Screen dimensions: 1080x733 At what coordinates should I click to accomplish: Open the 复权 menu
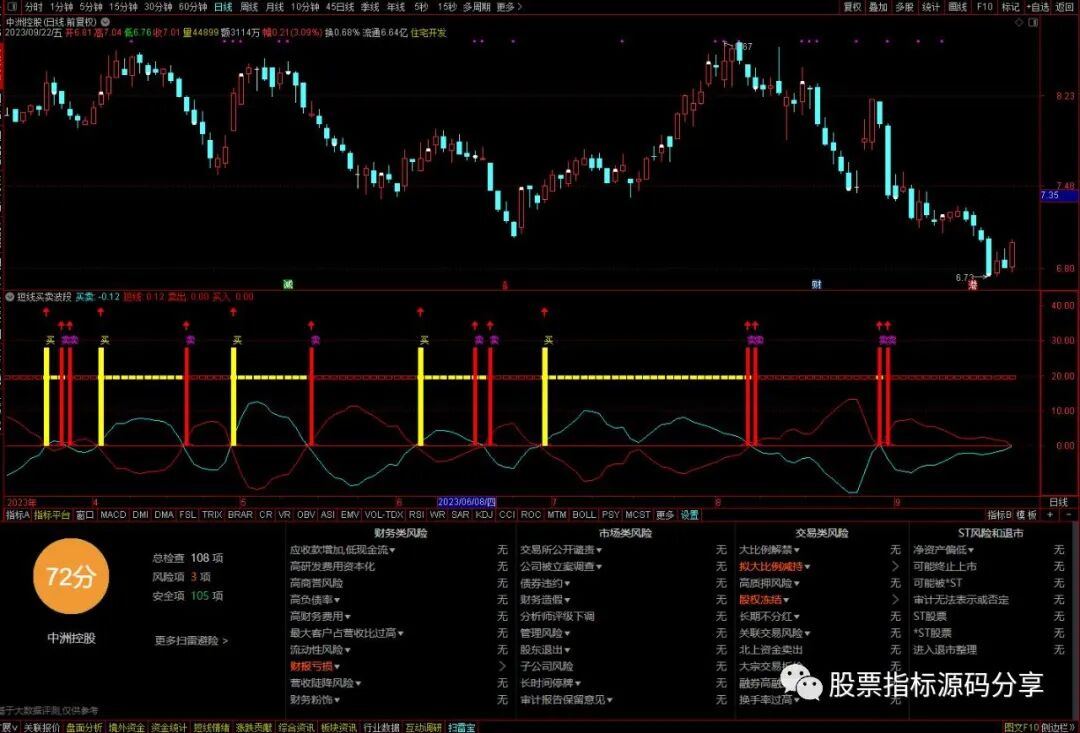click(x=852, y=7)
